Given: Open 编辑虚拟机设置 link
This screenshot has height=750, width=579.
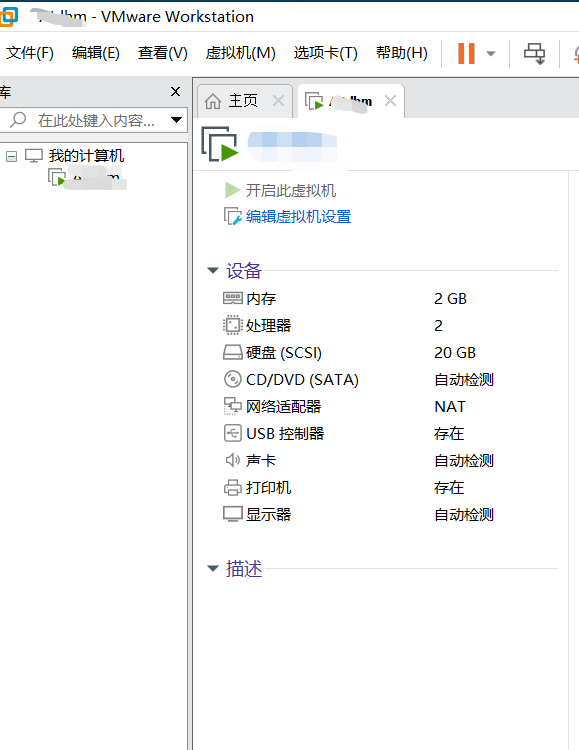Looking at the screenshot, I should click(299, 217).
